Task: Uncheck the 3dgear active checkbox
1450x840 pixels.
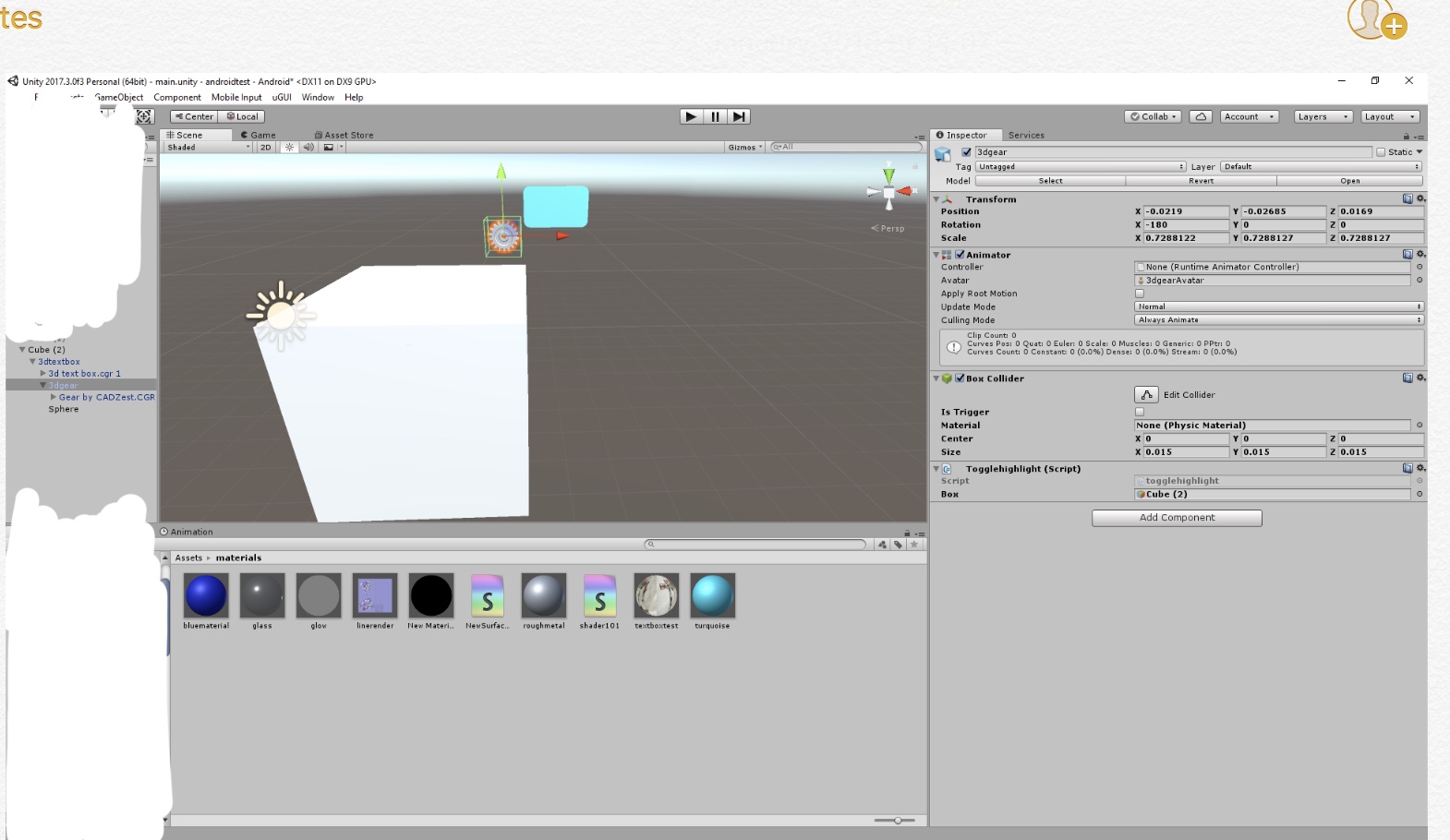Action: 966,152
